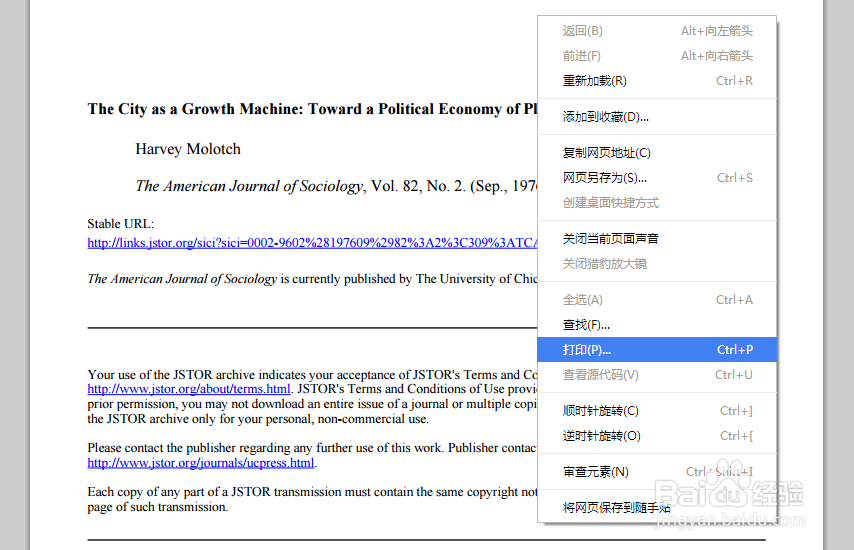Image resolution: width=854 pixels, height=550 pixels.
Task: Open the jstor.org/about/terms.html link
Action: (x=188, y=389)
